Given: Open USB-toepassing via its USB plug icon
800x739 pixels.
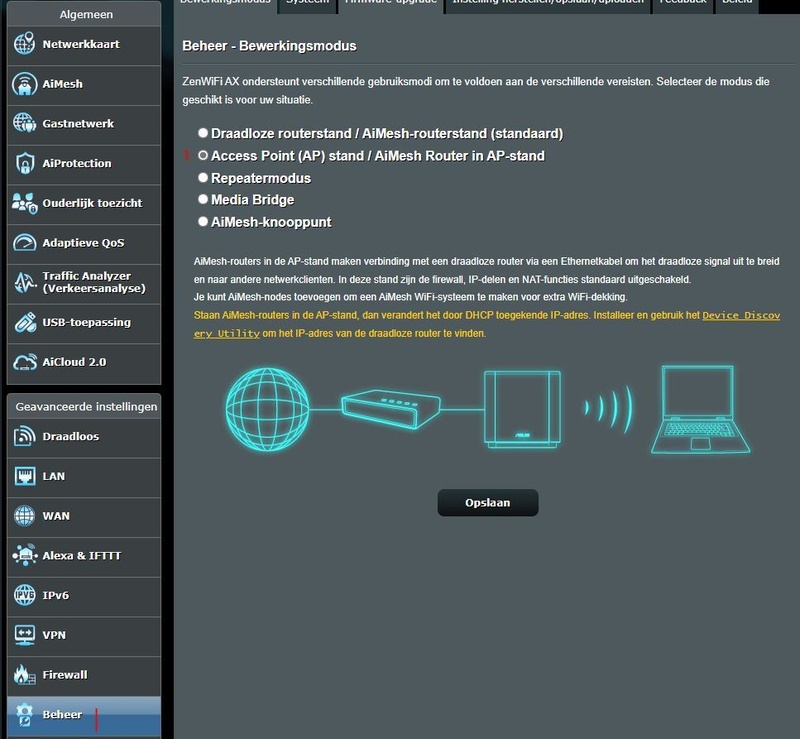Looking at the screenshot, I should pyautogui.click(x=24, y=322).
